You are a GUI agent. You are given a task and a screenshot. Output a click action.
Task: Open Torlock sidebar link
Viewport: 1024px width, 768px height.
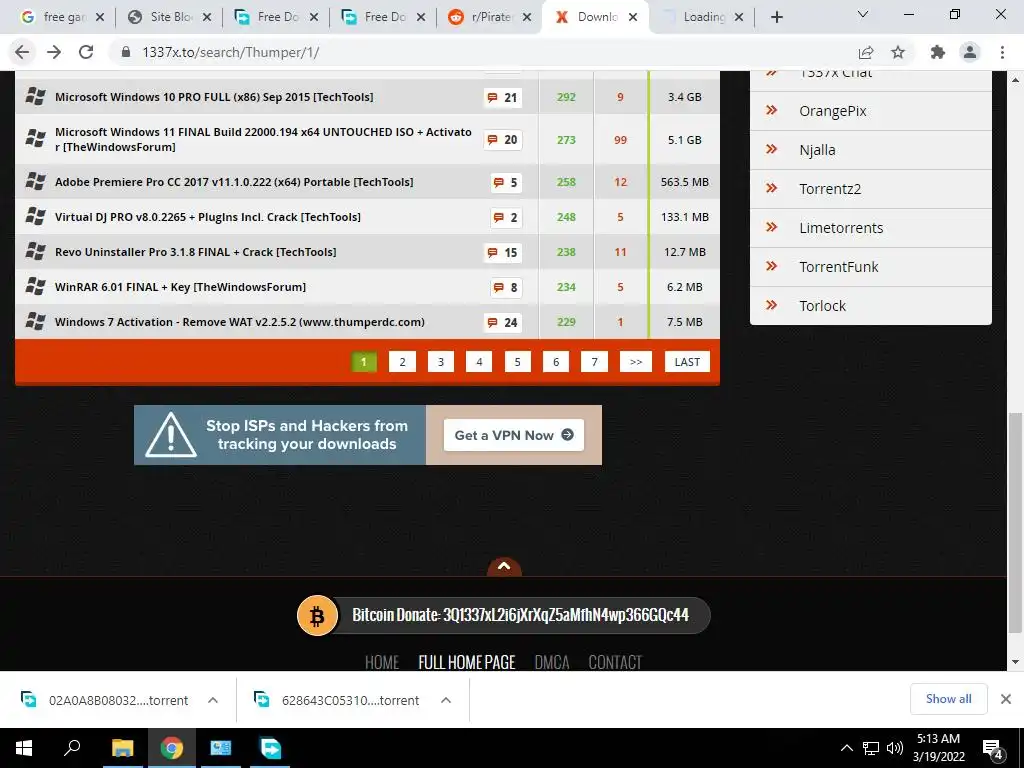tap(822, 306)
